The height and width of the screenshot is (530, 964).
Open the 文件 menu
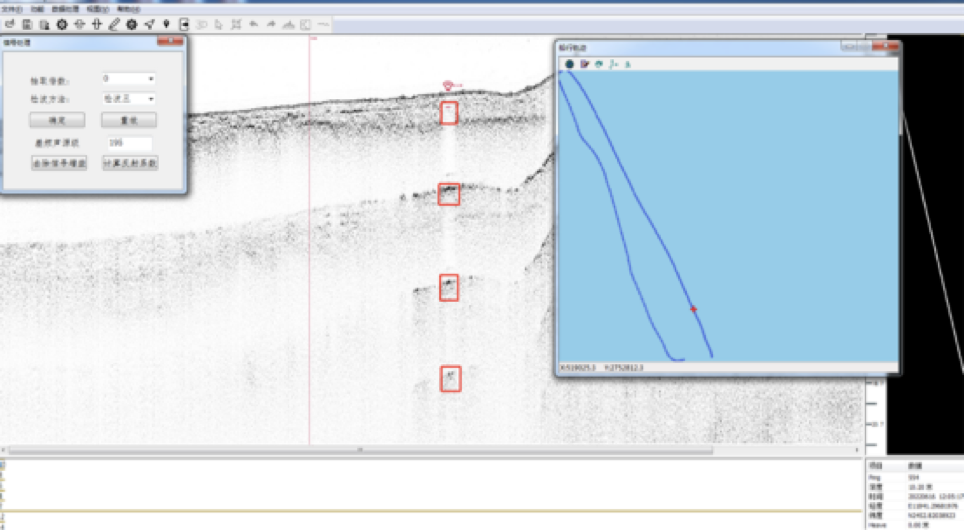(10, 8)
